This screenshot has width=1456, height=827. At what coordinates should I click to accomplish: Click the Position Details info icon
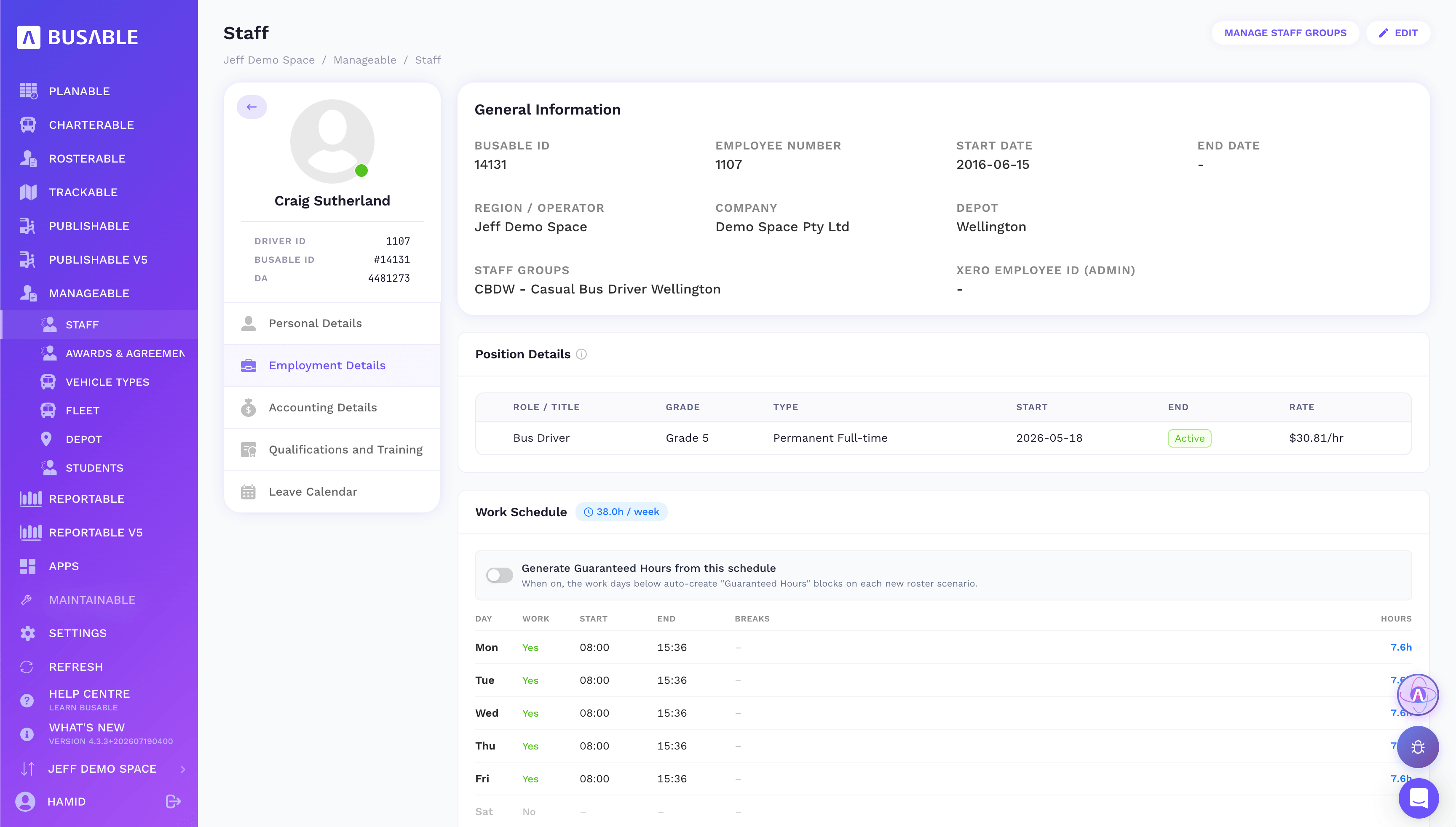pyautogui.click(x=581, y=354)
